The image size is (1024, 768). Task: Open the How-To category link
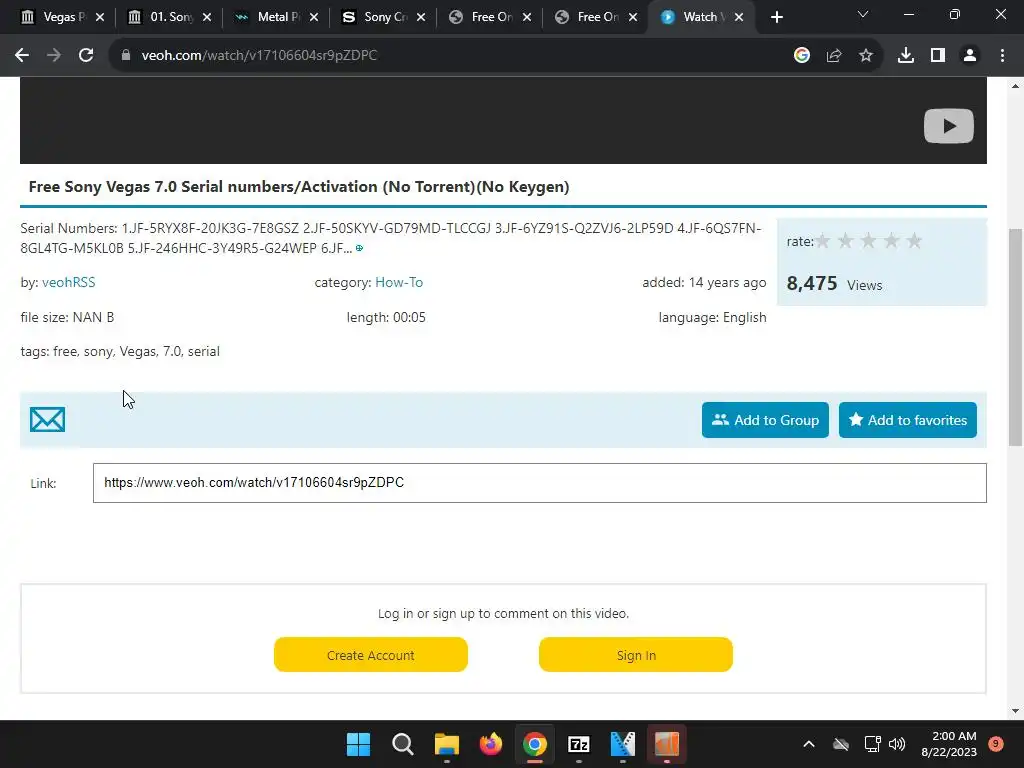[399, 282]
